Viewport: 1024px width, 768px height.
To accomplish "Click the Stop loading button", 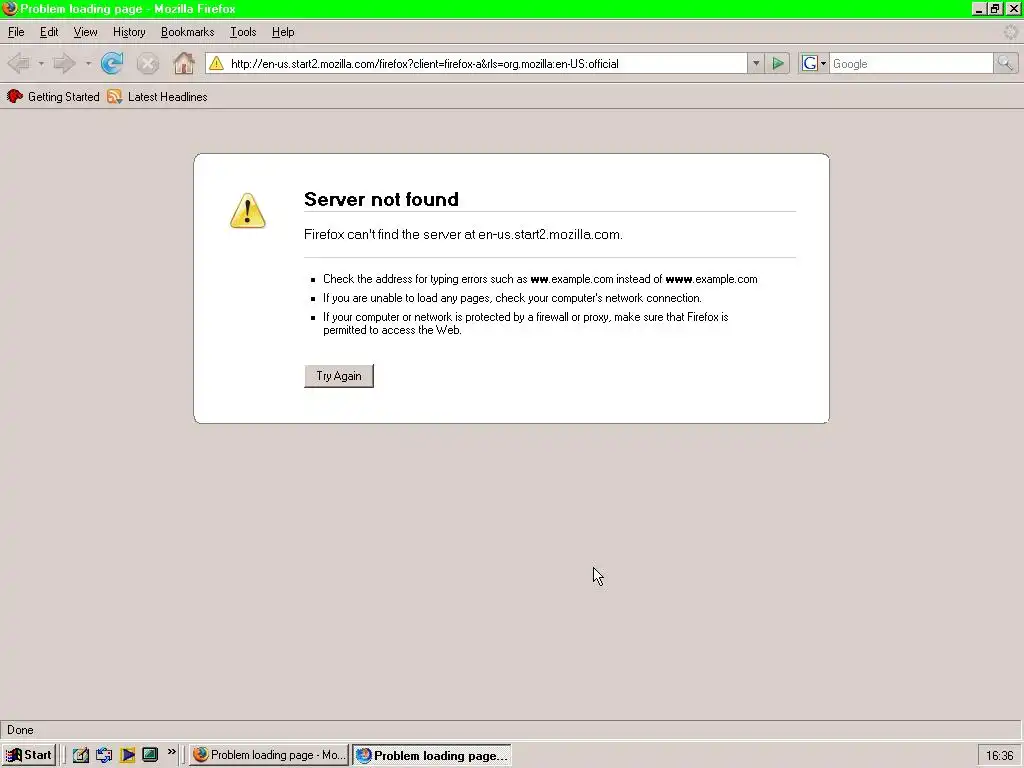I will pos(148,63).
